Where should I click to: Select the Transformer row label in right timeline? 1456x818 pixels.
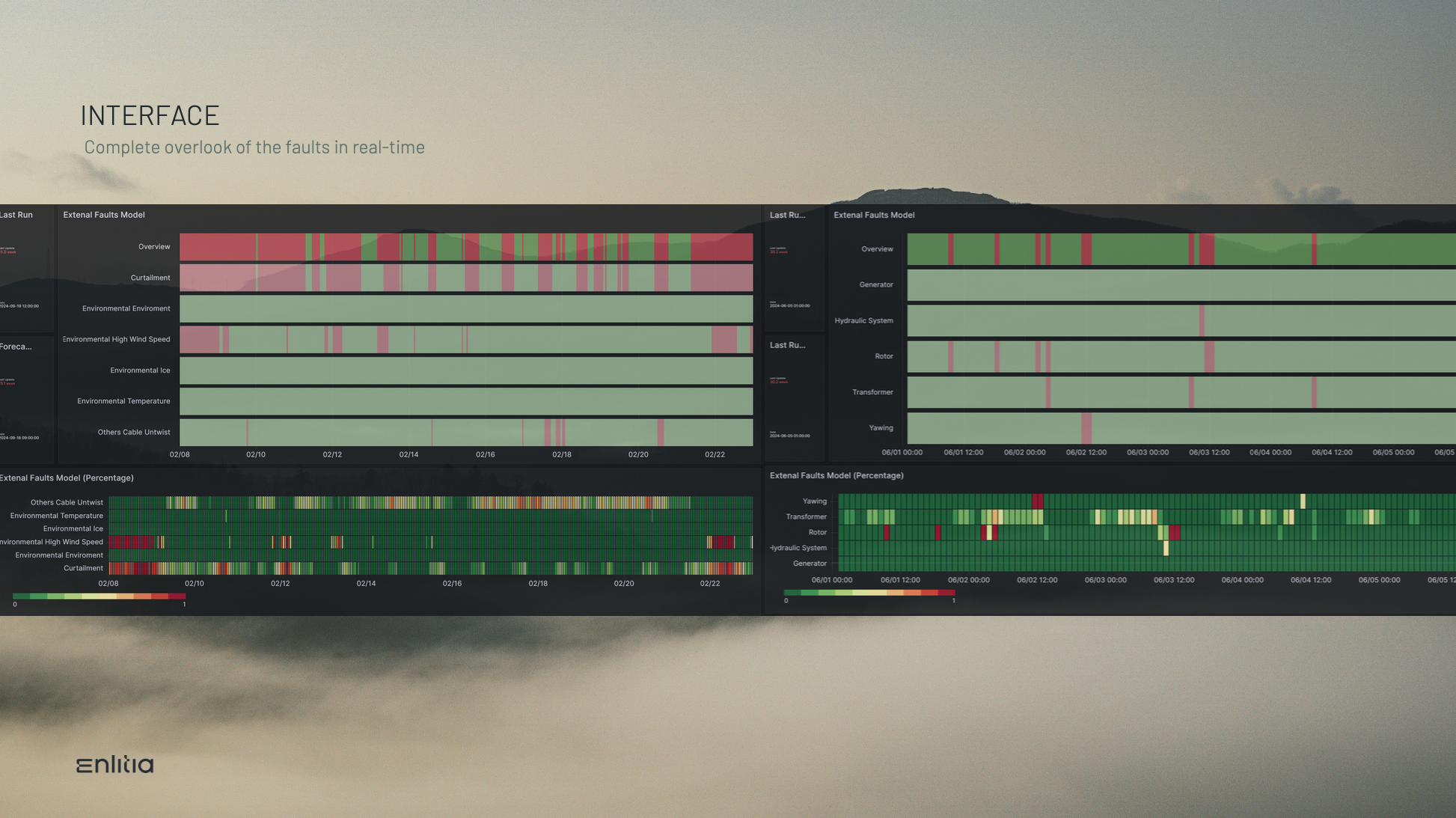coord(872,392)
